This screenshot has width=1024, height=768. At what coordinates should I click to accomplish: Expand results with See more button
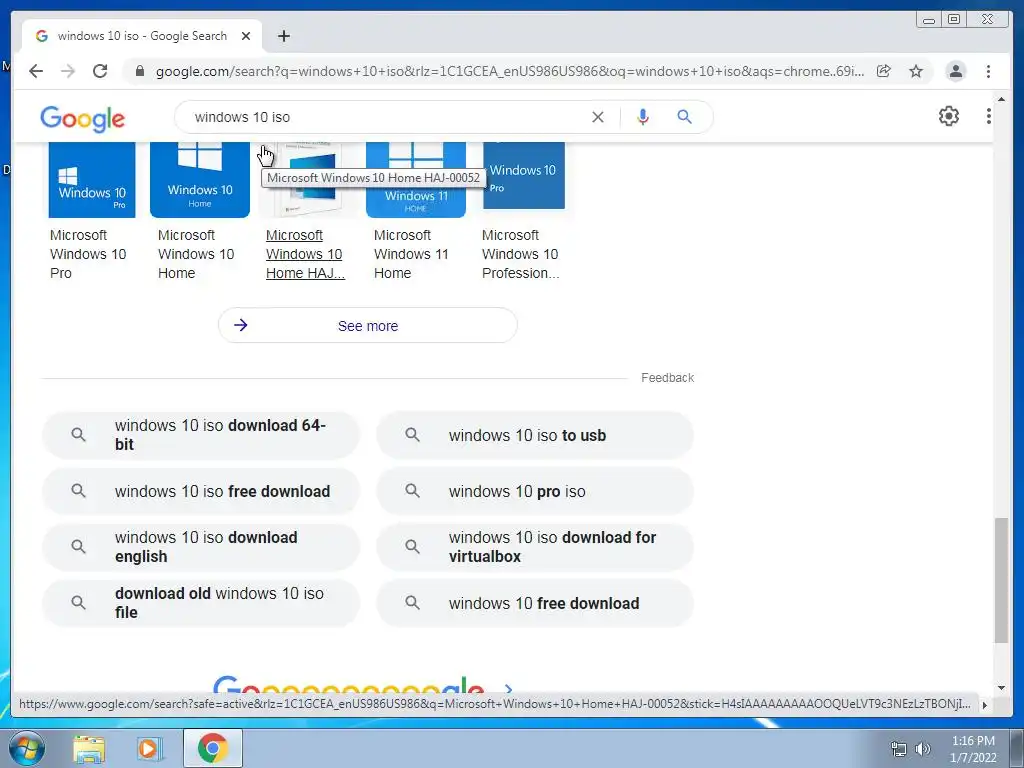(x=368, y=325)
